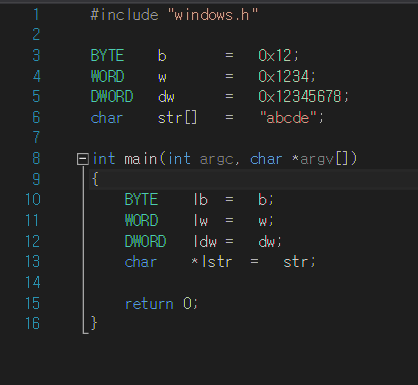Click line number 3 in the gutter
The height and width of the screenshot is (385, 418).
(x=36, y=55)
